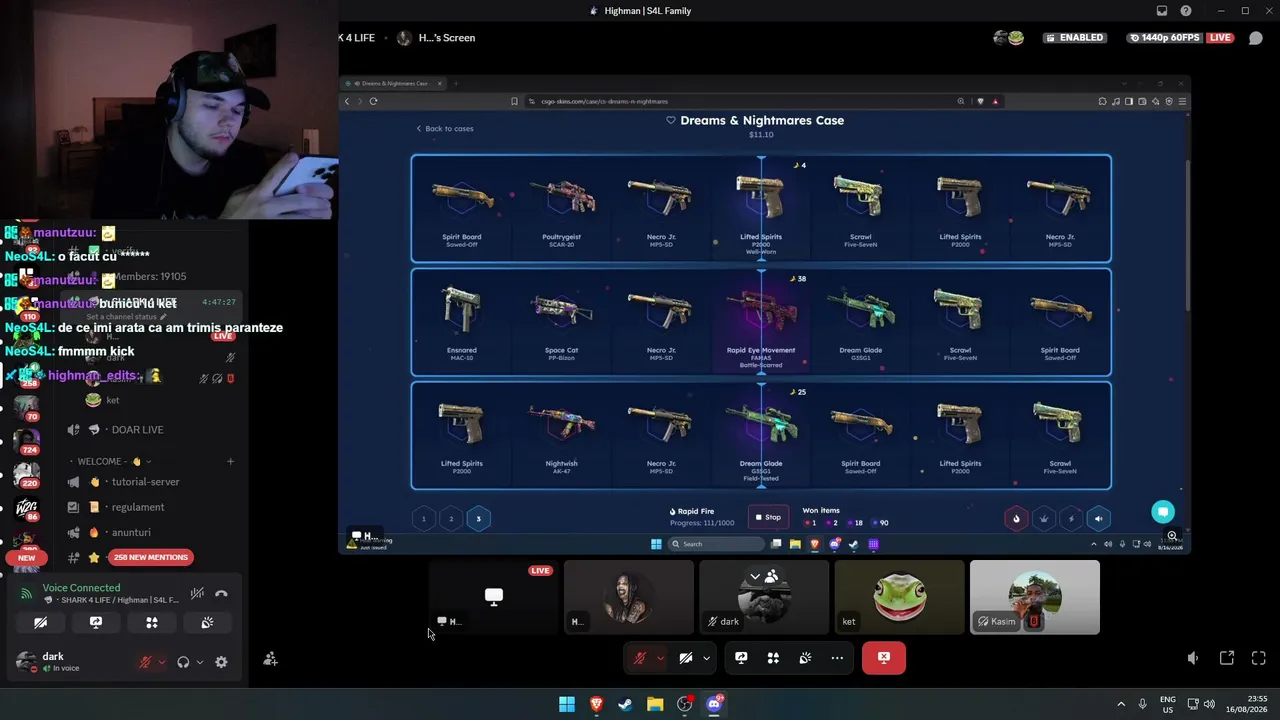
Task: Toggle the dark participant tile options chevron
Action: (x=755, y=577)
